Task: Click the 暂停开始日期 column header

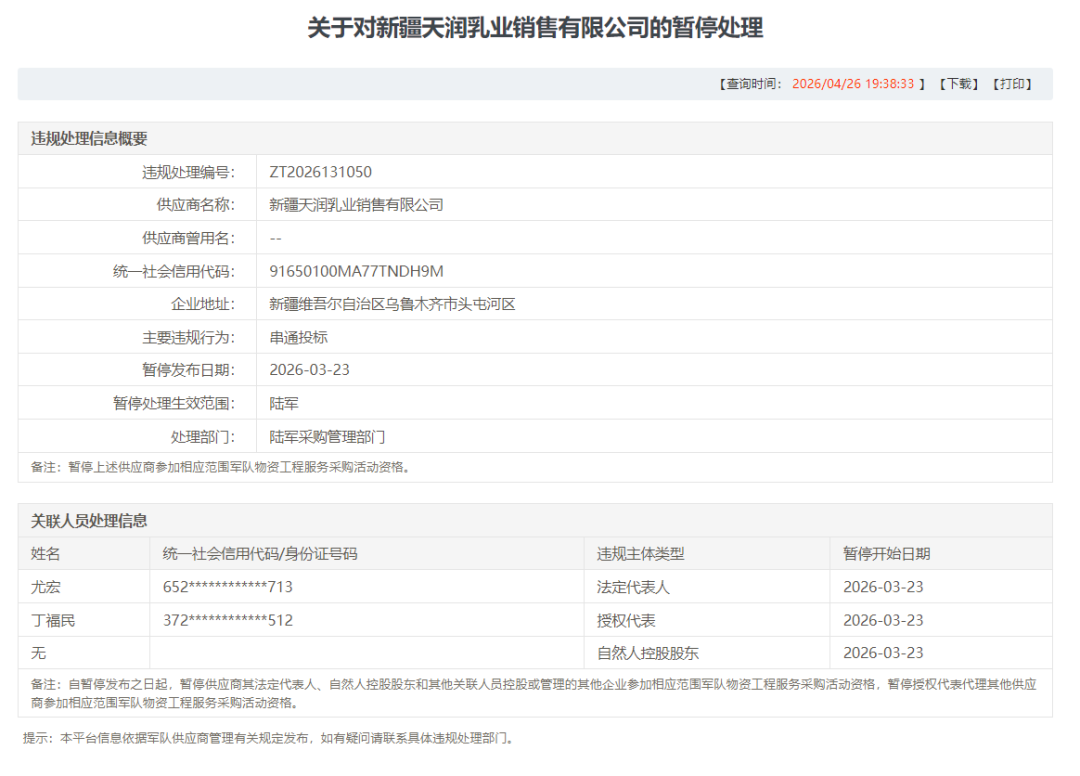Action: [x=886, y=554]
